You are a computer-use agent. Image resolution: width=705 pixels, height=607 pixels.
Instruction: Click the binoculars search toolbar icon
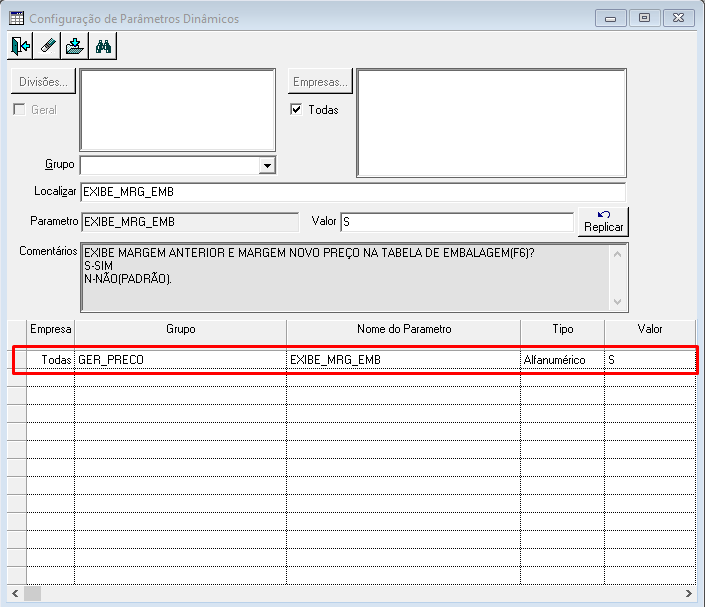tap(103, 46)
